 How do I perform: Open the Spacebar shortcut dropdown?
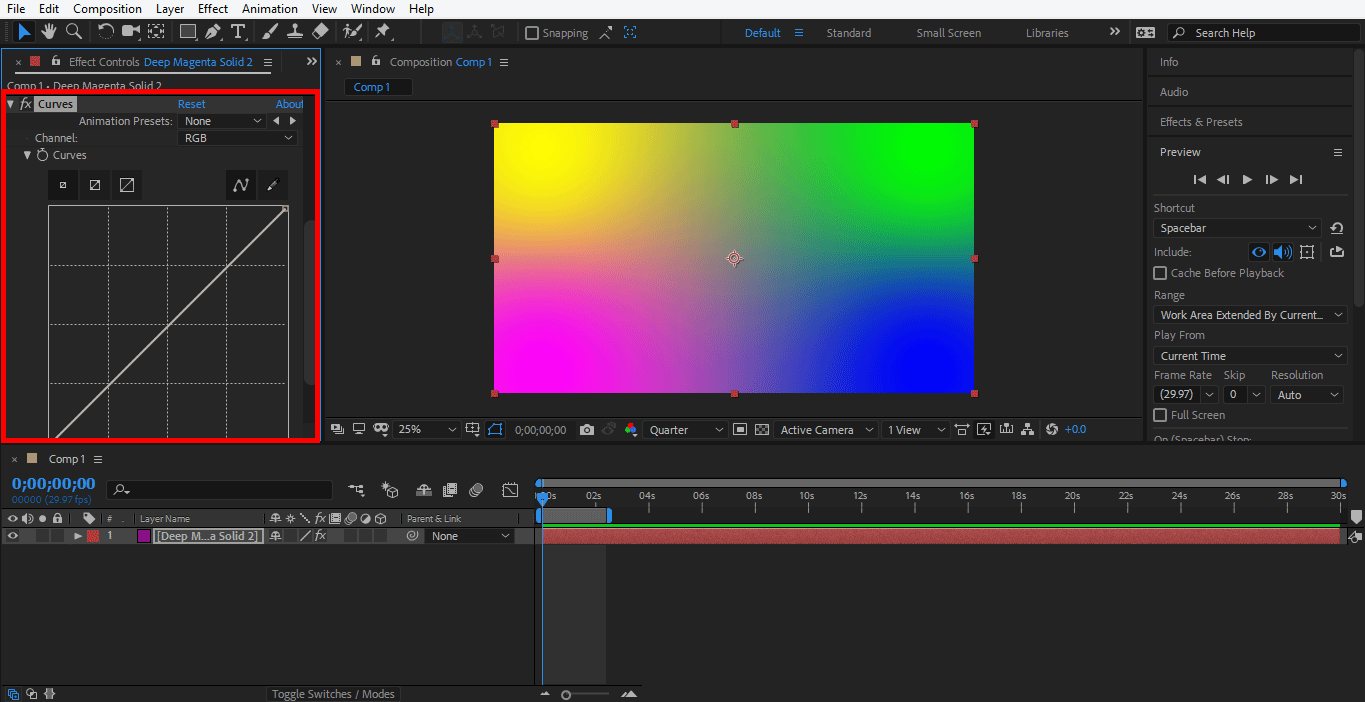click(1236, 229)
